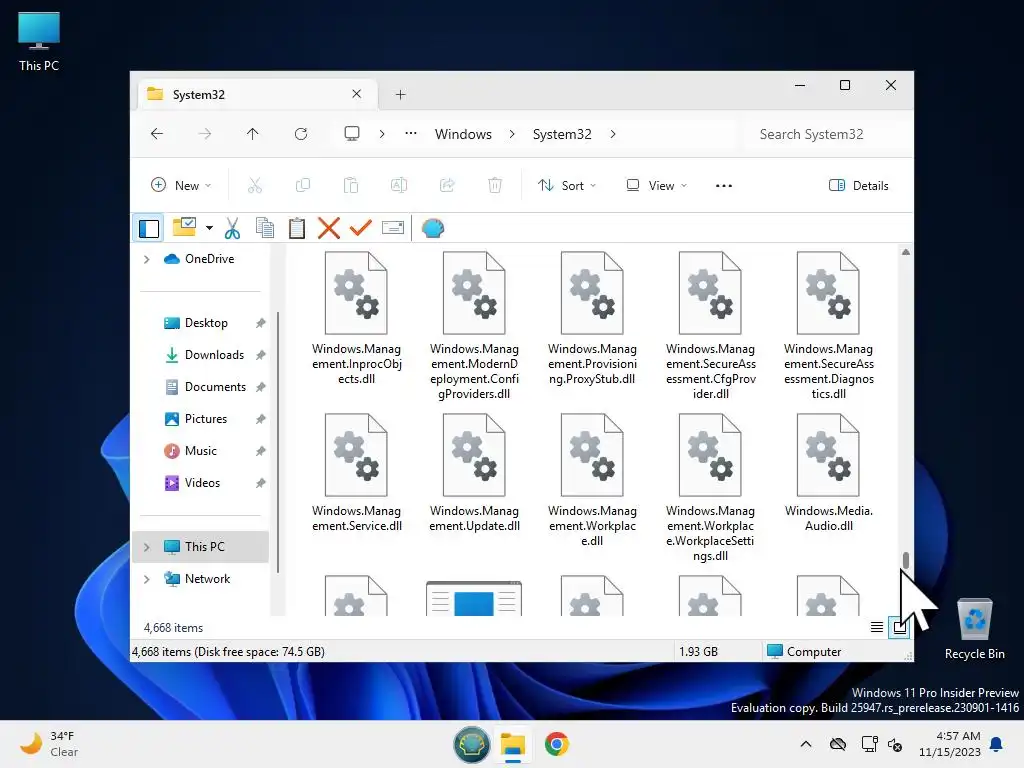Click the pin icon next to Desktop

click(261, 323)
